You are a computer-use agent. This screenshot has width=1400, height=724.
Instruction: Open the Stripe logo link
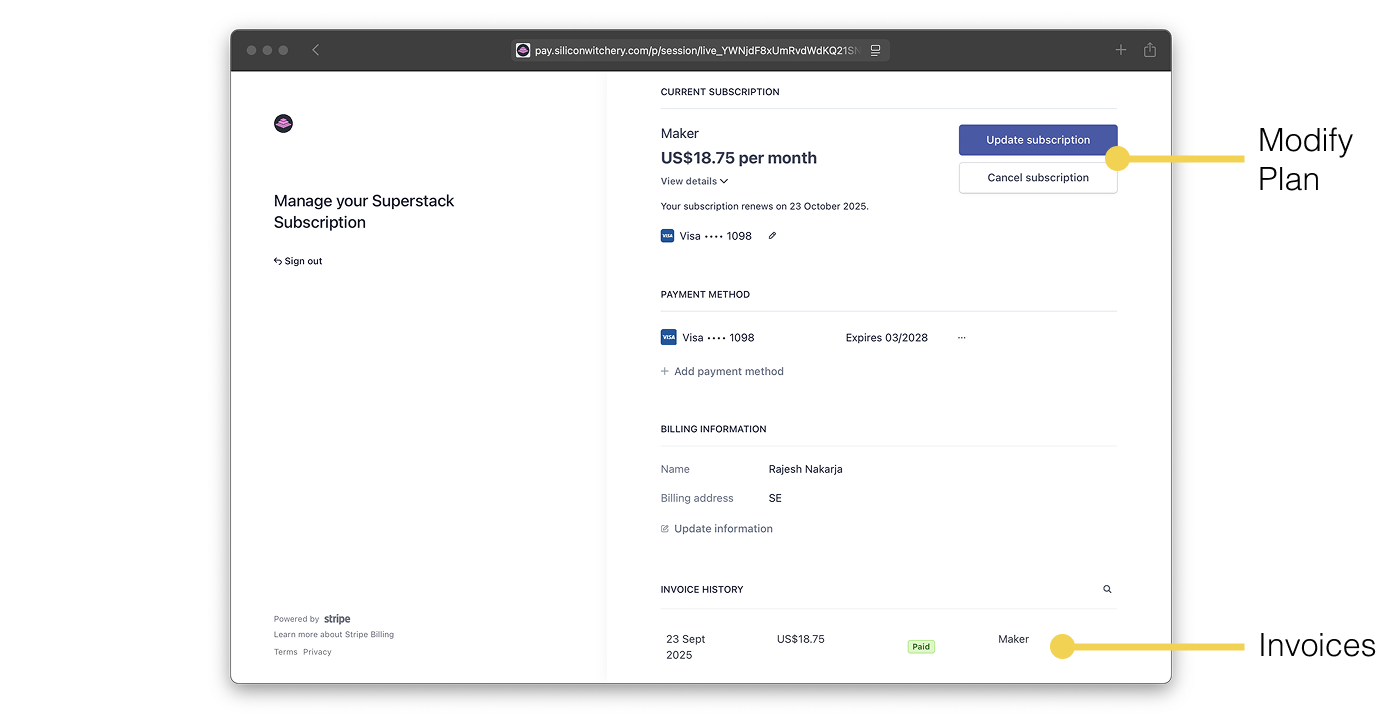[337, 619]
